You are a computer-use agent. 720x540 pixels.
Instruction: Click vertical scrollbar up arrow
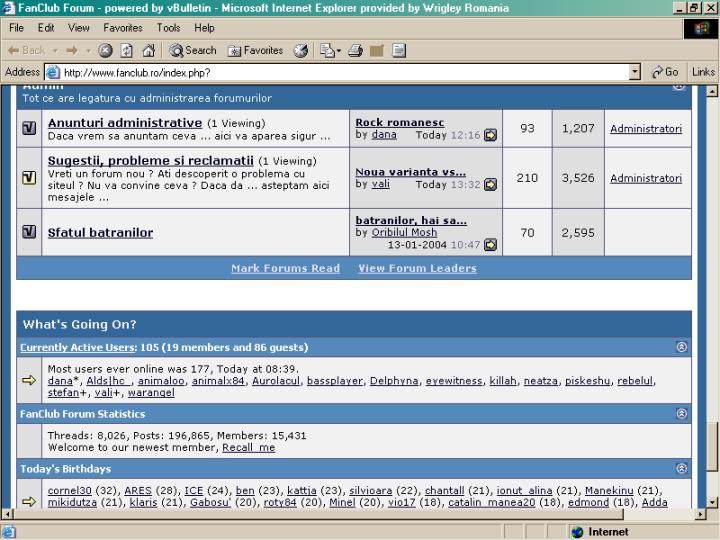coord(712,91)
